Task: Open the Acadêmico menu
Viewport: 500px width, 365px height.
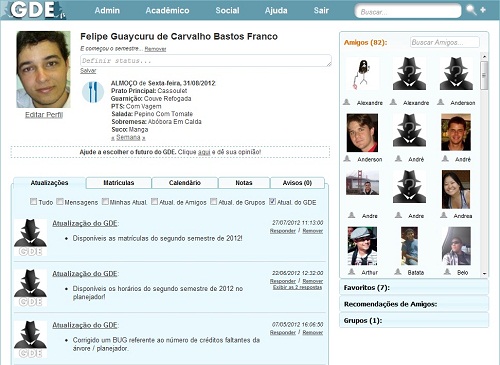Action: point(167,10)
